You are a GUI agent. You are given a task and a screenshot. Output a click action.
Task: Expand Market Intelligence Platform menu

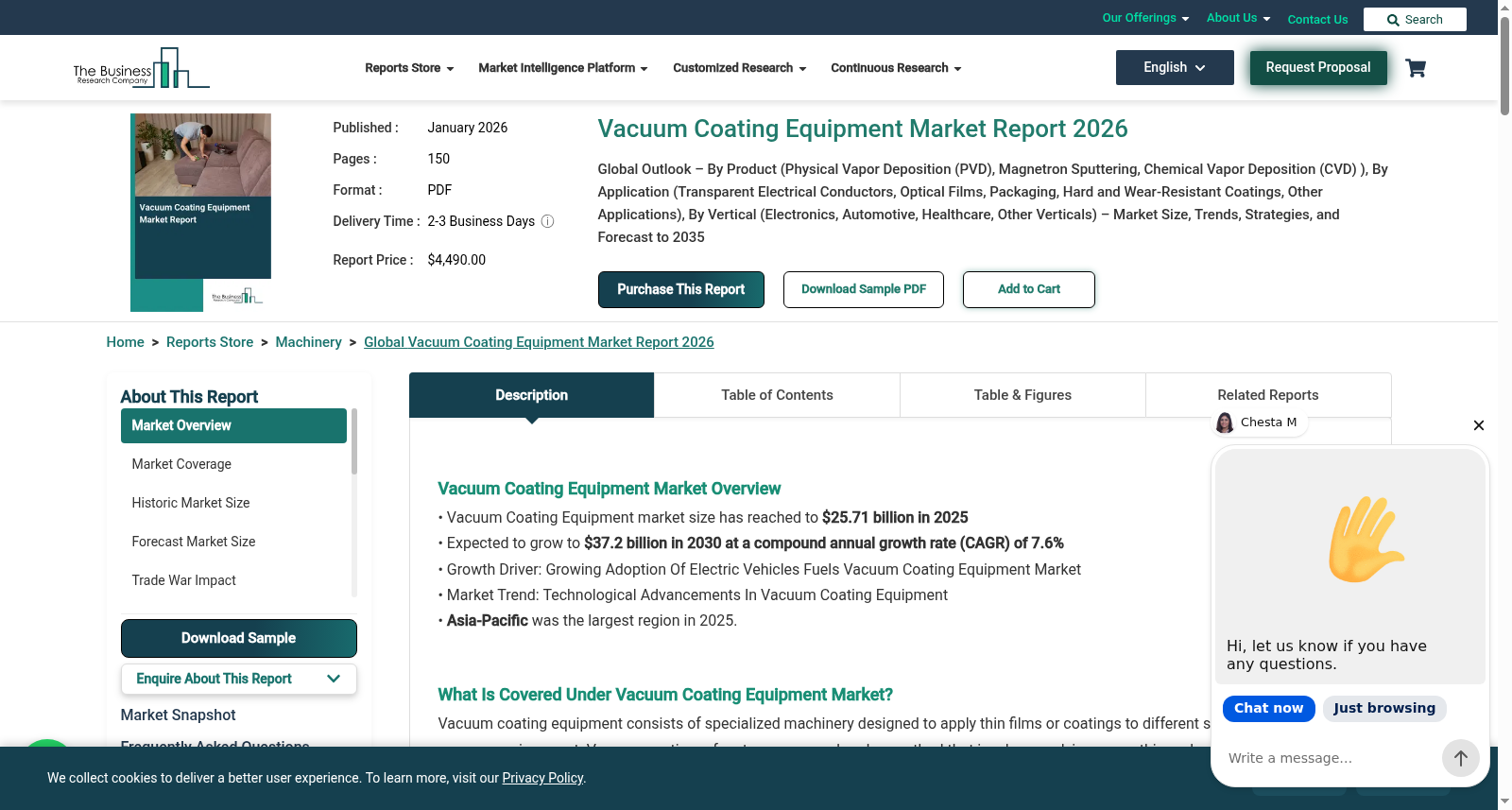563,68
